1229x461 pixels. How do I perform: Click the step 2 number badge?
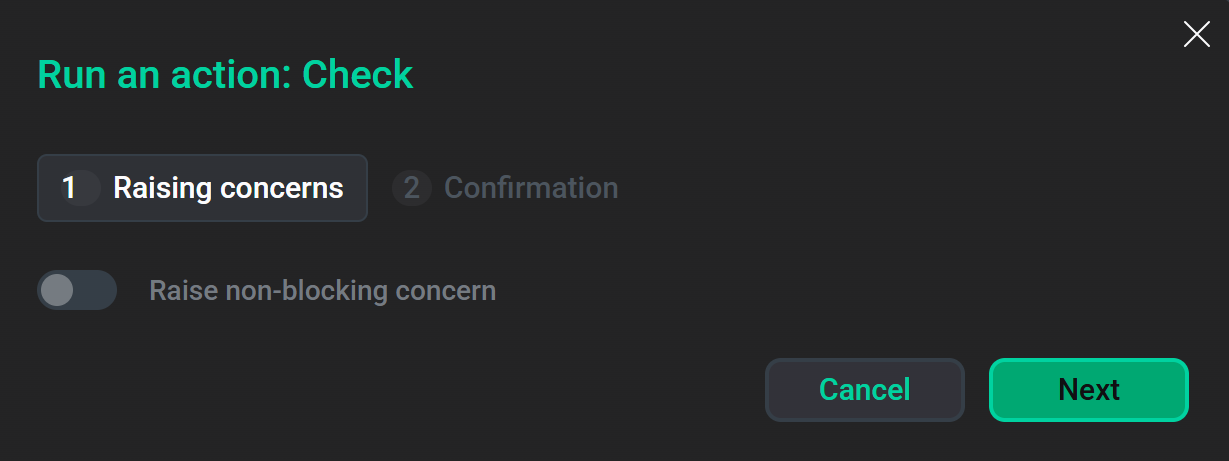(411, 188)
